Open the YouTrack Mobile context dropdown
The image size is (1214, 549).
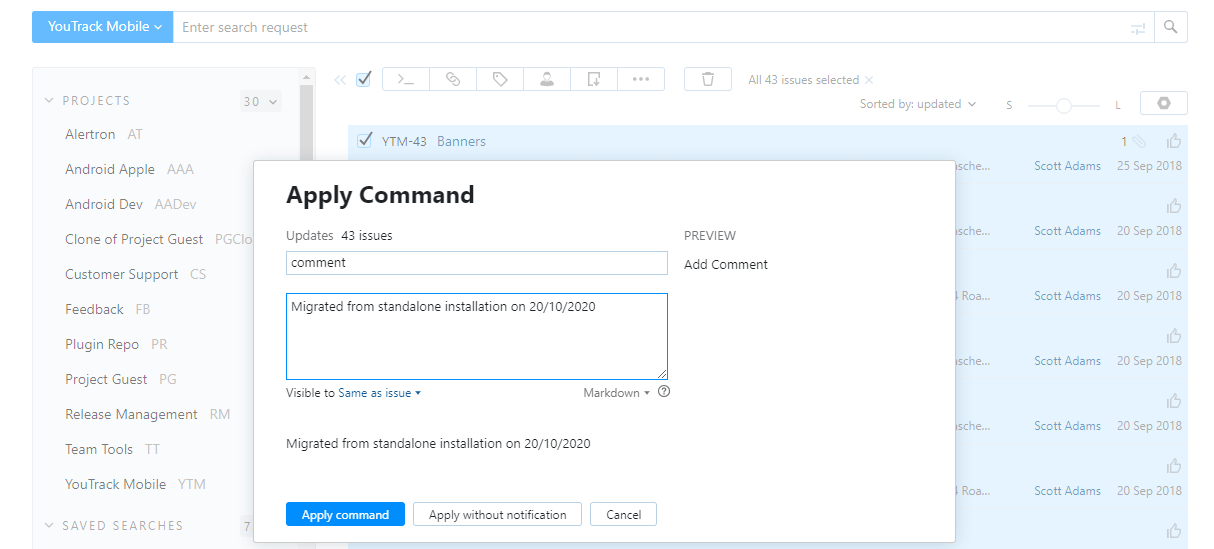pos(103,27)
